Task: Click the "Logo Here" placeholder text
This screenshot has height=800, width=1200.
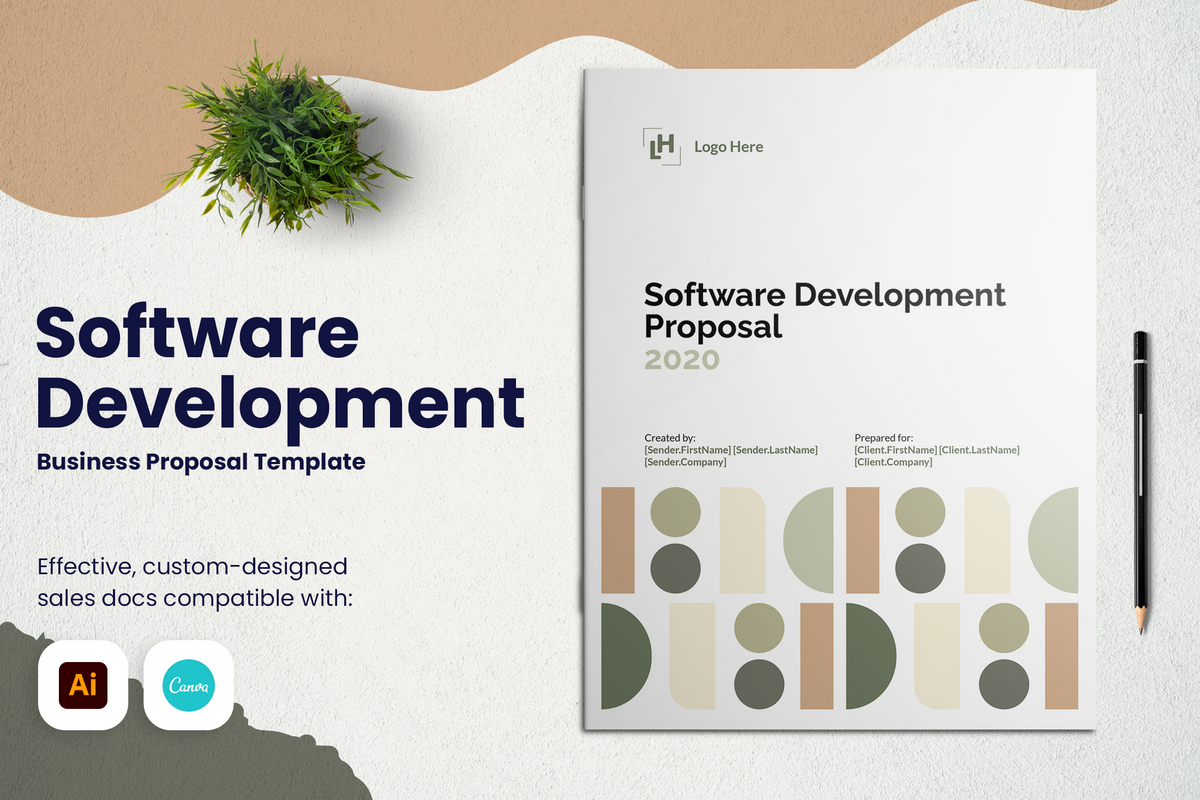Action: point(728,147)
